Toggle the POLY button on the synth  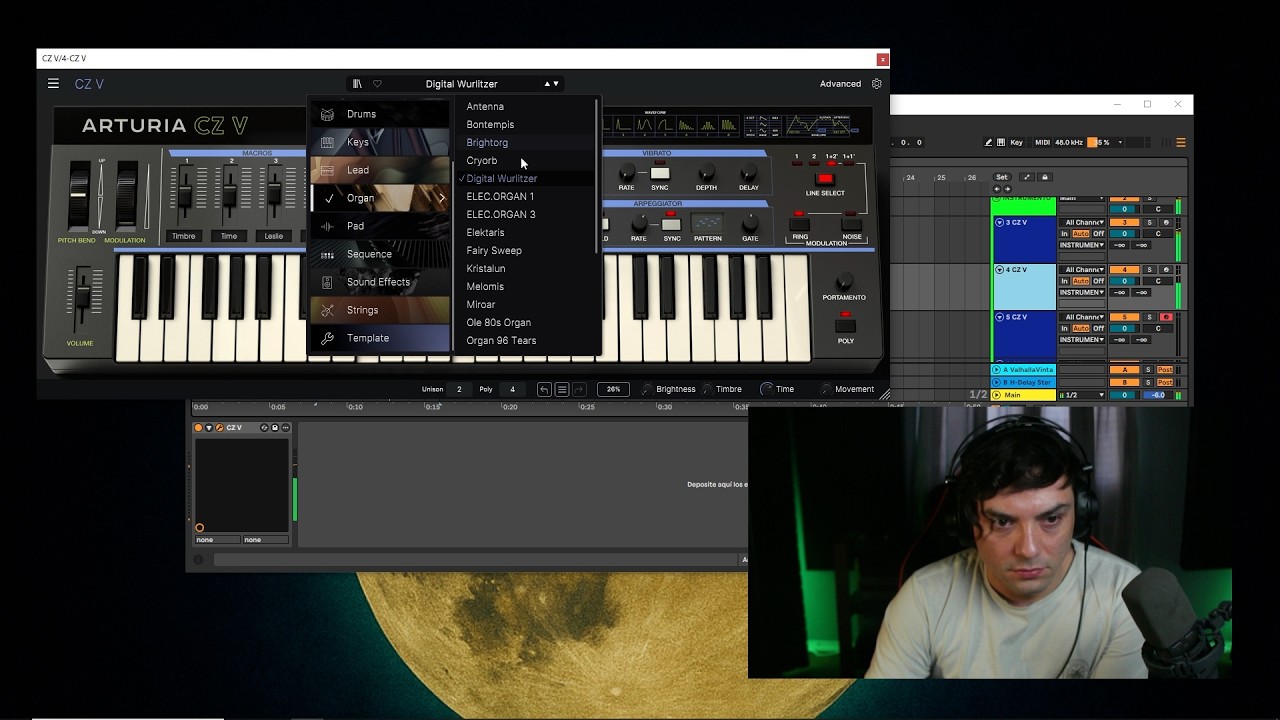point(846,325)
